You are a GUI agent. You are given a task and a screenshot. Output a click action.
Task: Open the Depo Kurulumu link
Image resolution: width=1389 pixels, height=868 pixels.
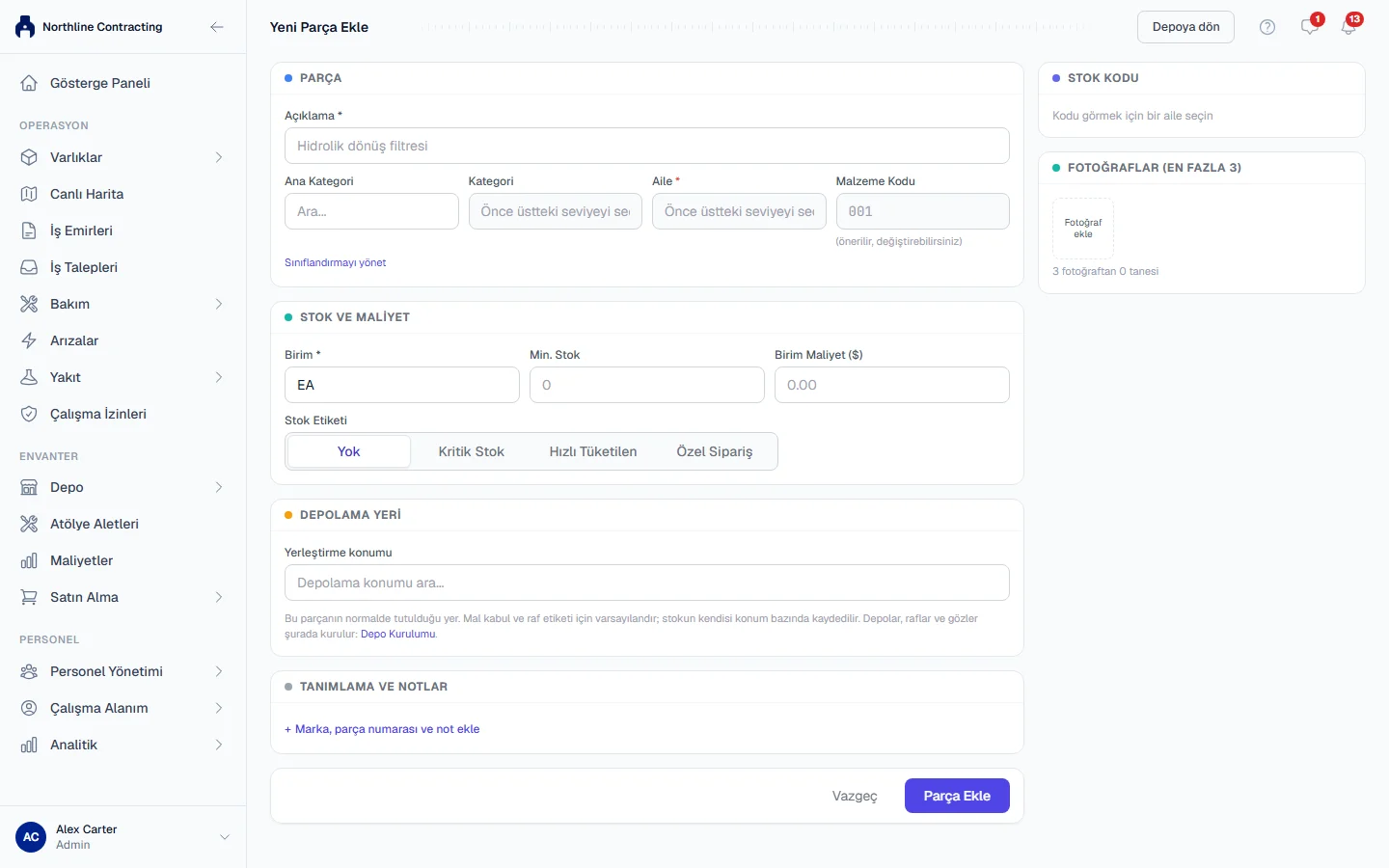pos(398,634)
